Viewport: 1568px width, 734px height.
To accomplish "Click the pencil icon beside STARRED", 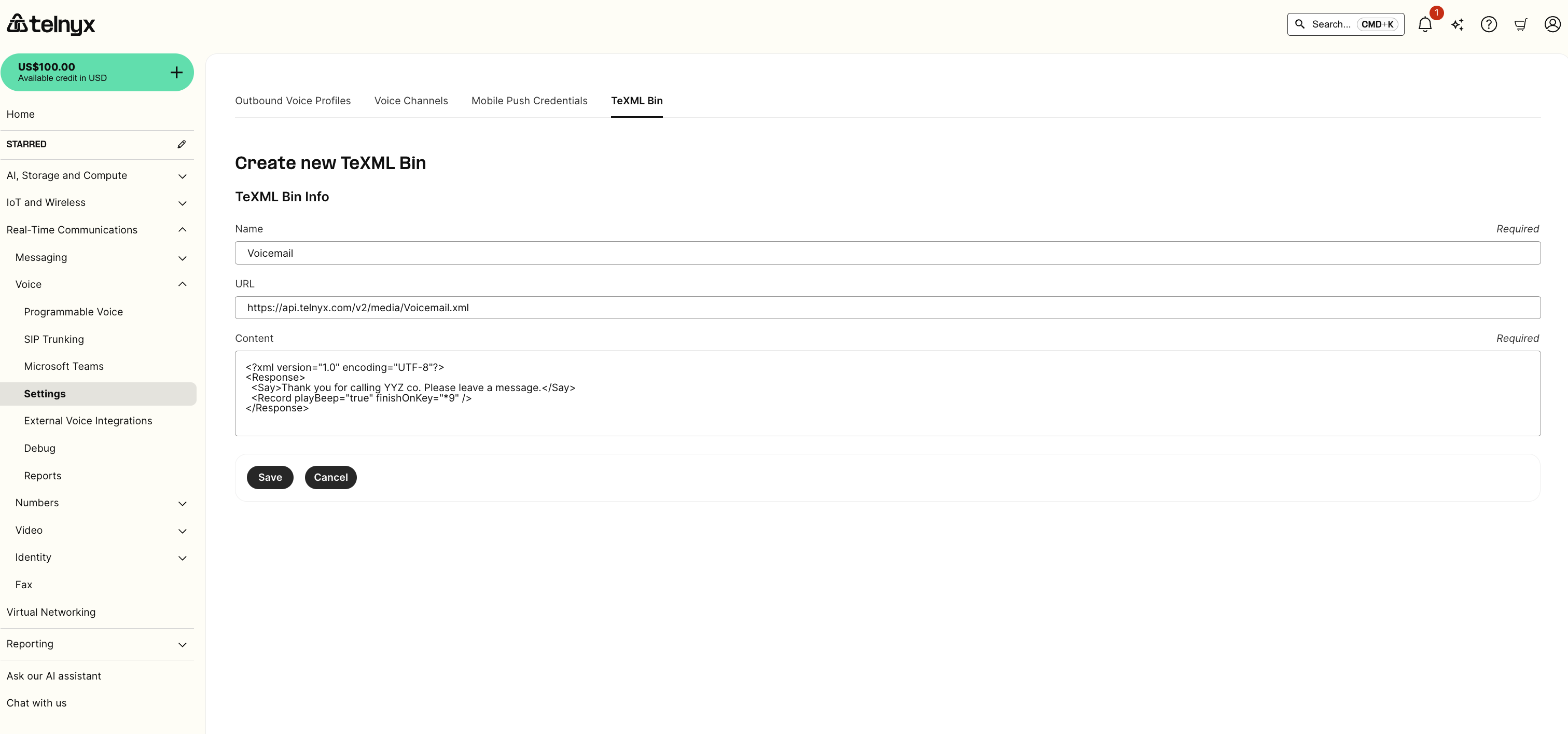I will click(x=182, y=144).
